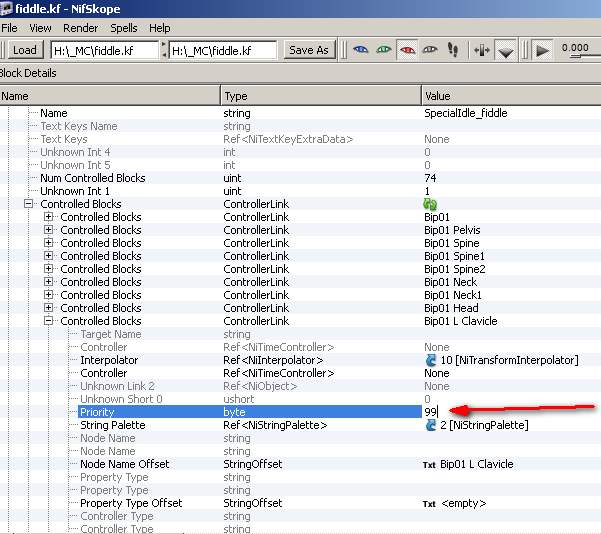The width and height of the screenshot is (601, 534).
Task: Expand the Bip01 Neck1 Controlled Blocks row
Action: point(48,295)
